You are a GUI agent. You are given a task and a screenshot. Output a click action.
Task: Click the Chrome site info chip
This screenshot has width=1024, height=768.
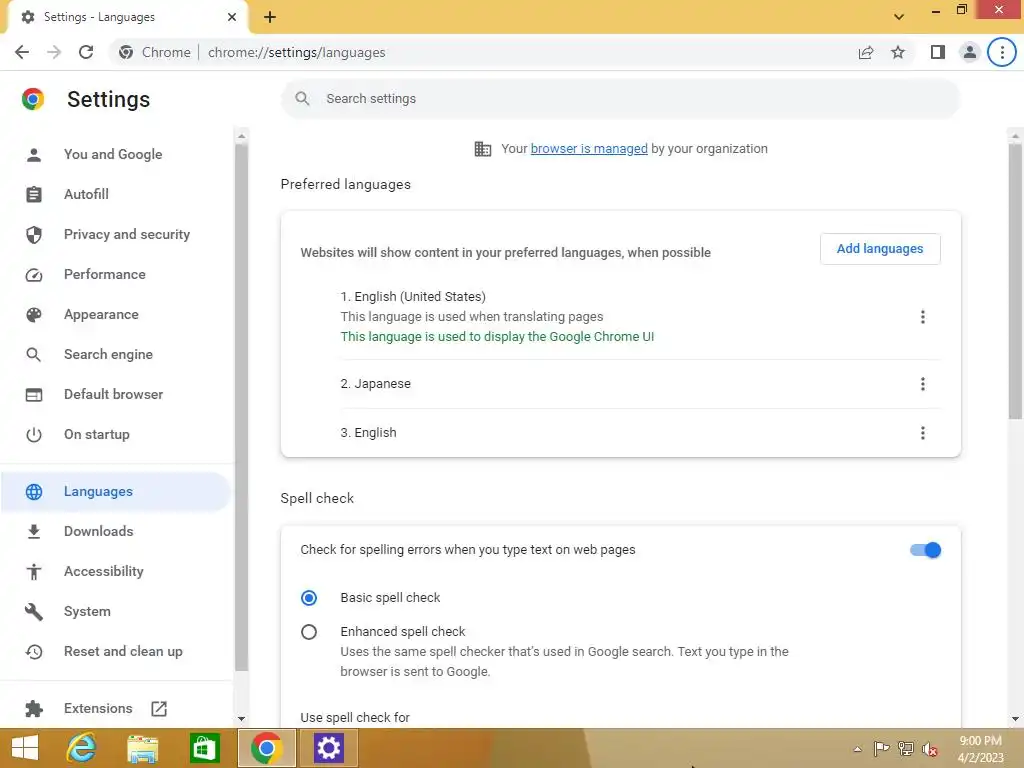coord(156,52)
